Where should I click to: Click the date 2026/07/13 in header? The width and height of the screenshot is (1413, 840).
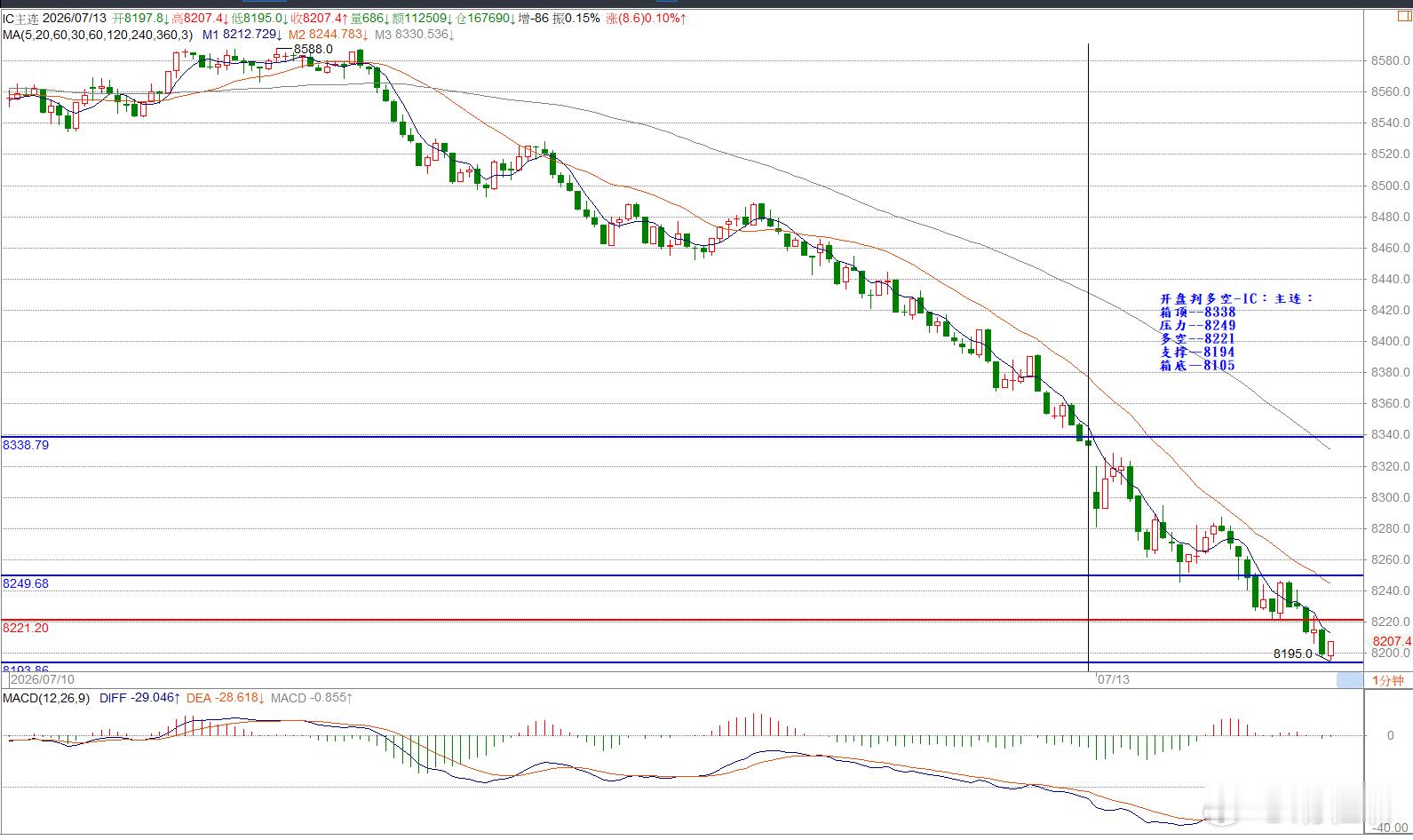(x=76, y=19)
